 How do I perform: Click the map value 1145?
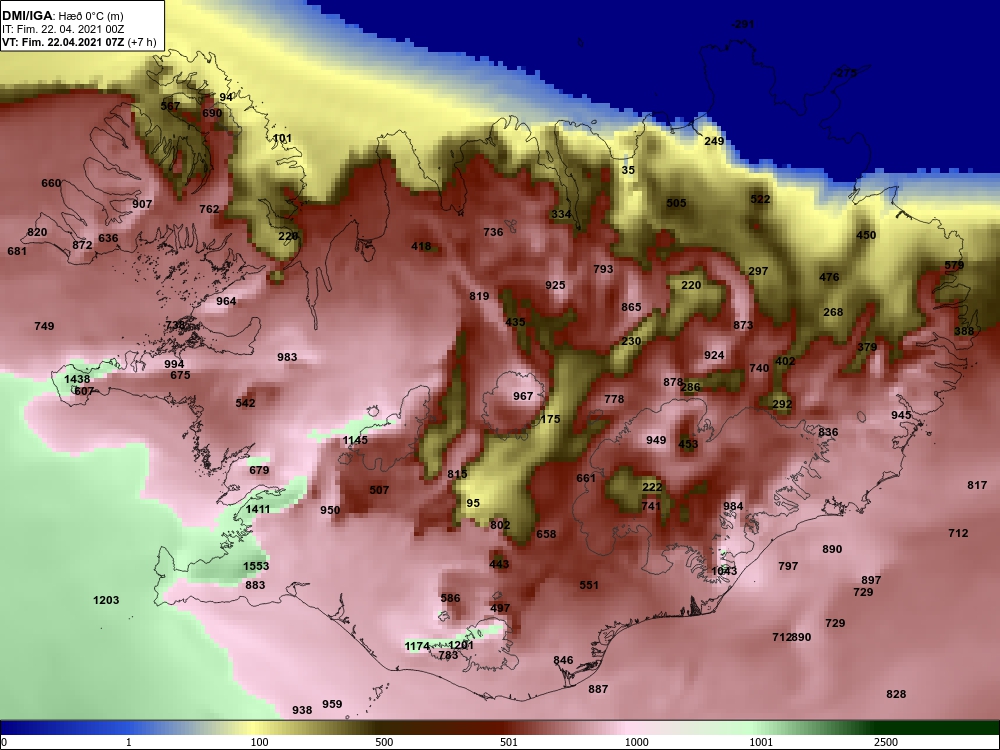click(x=355, y=441)
